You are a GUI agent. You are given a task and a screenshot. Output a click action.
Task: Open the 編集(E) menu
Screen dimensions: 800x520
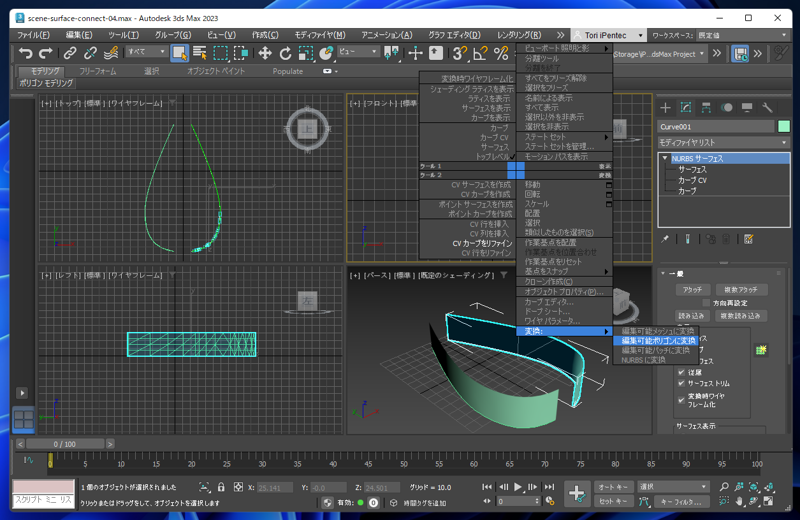pos(79,35)
